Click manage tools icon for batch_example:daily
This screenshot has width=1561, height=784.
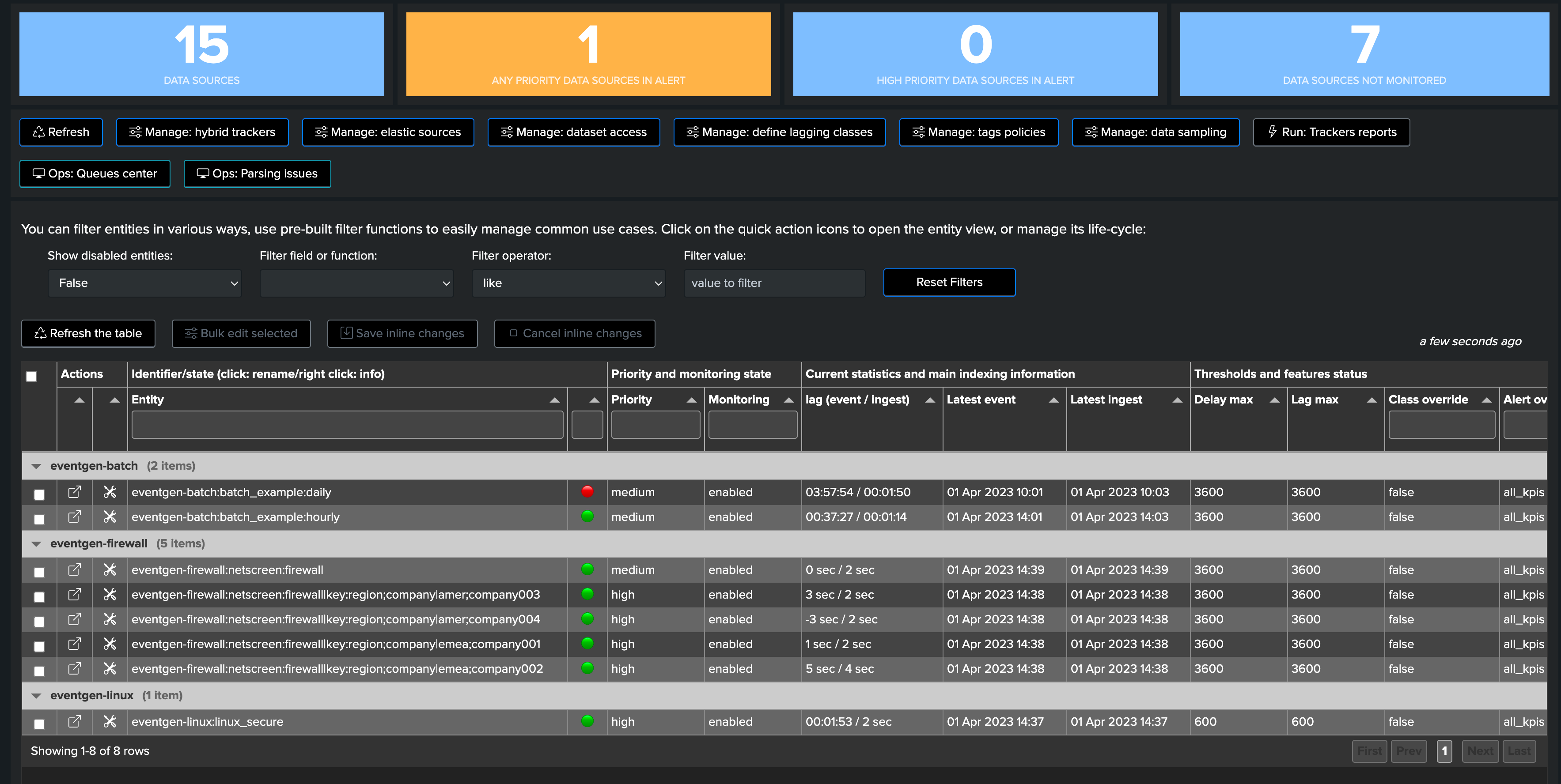[x=110, y=492]
